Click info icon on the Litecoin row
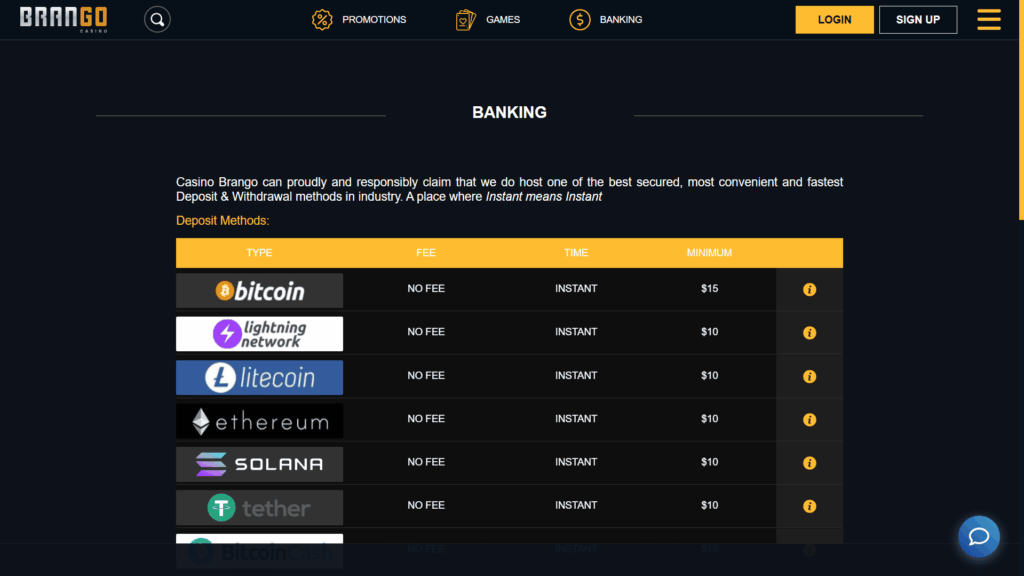 809,376
